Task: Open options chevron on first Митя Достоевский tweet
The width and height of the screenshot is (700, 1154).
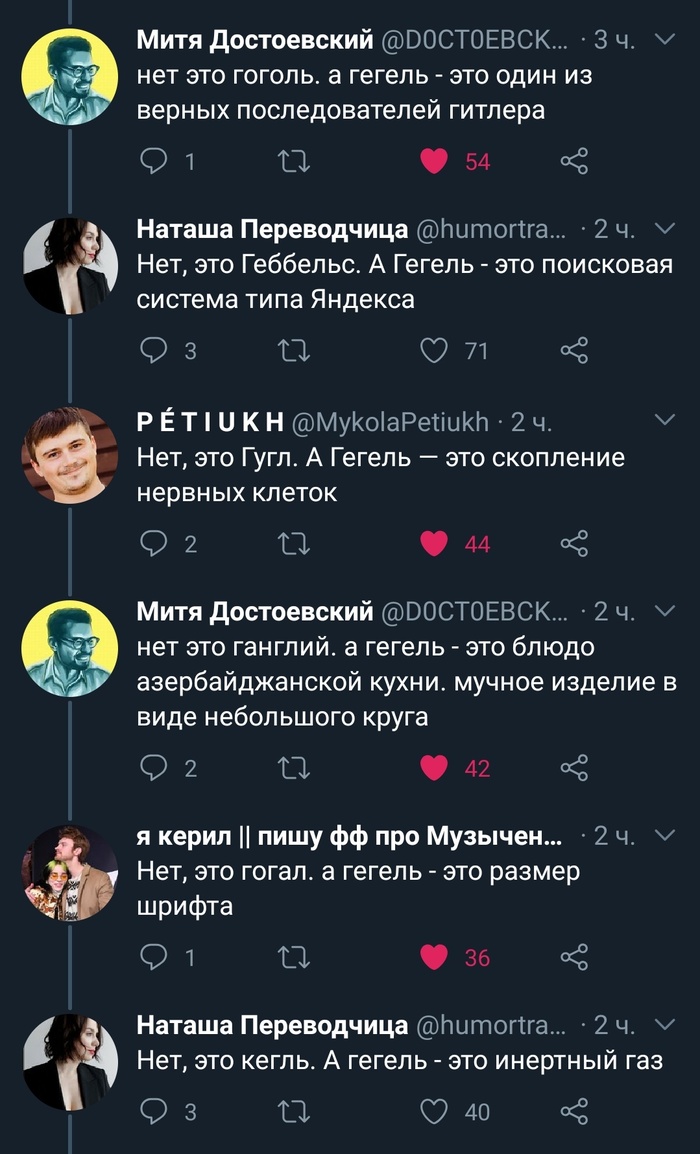Action: (x=664, y=40)
